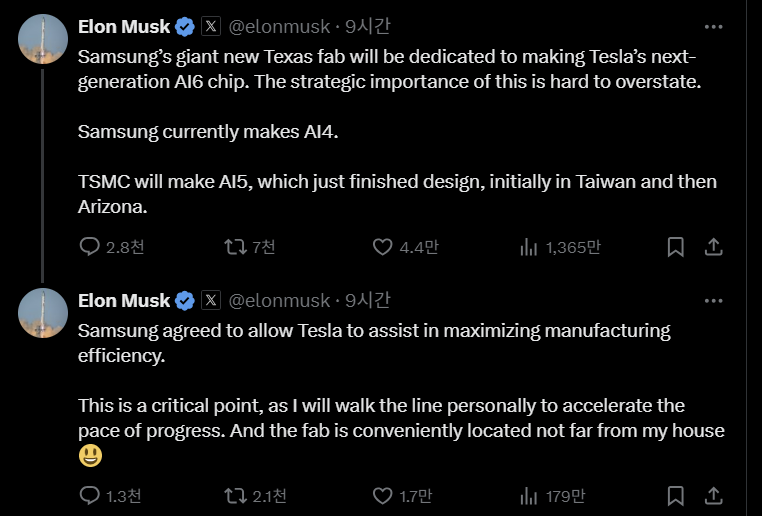Retweet the second tweet with 2.1천 reposts
This screenshot has height=516, width=762.
[236, 495]
